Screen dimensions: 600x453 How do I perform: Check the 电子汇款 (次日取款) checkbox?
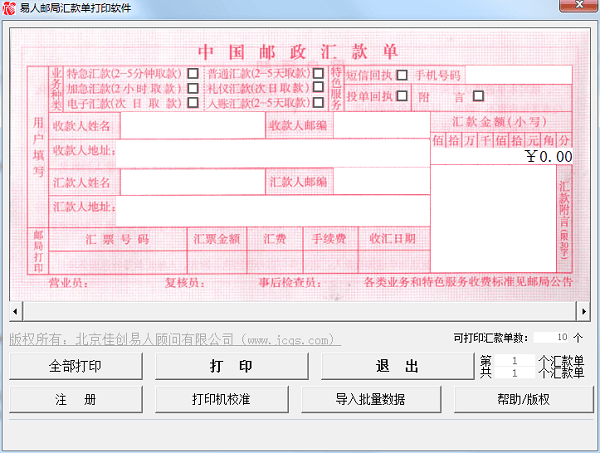click(193, 103)
